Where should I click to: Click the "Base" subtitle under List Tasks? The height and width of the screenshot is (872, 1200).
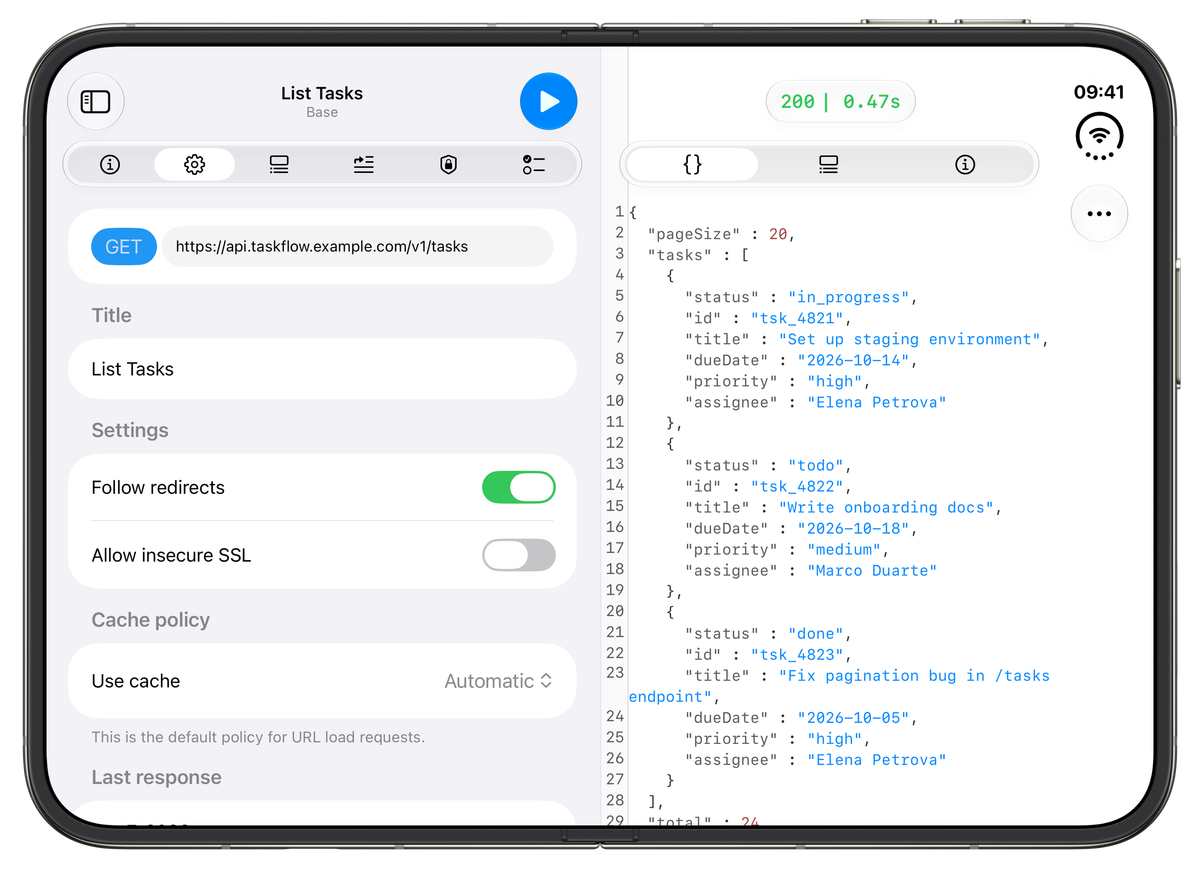tap(322, 113)
